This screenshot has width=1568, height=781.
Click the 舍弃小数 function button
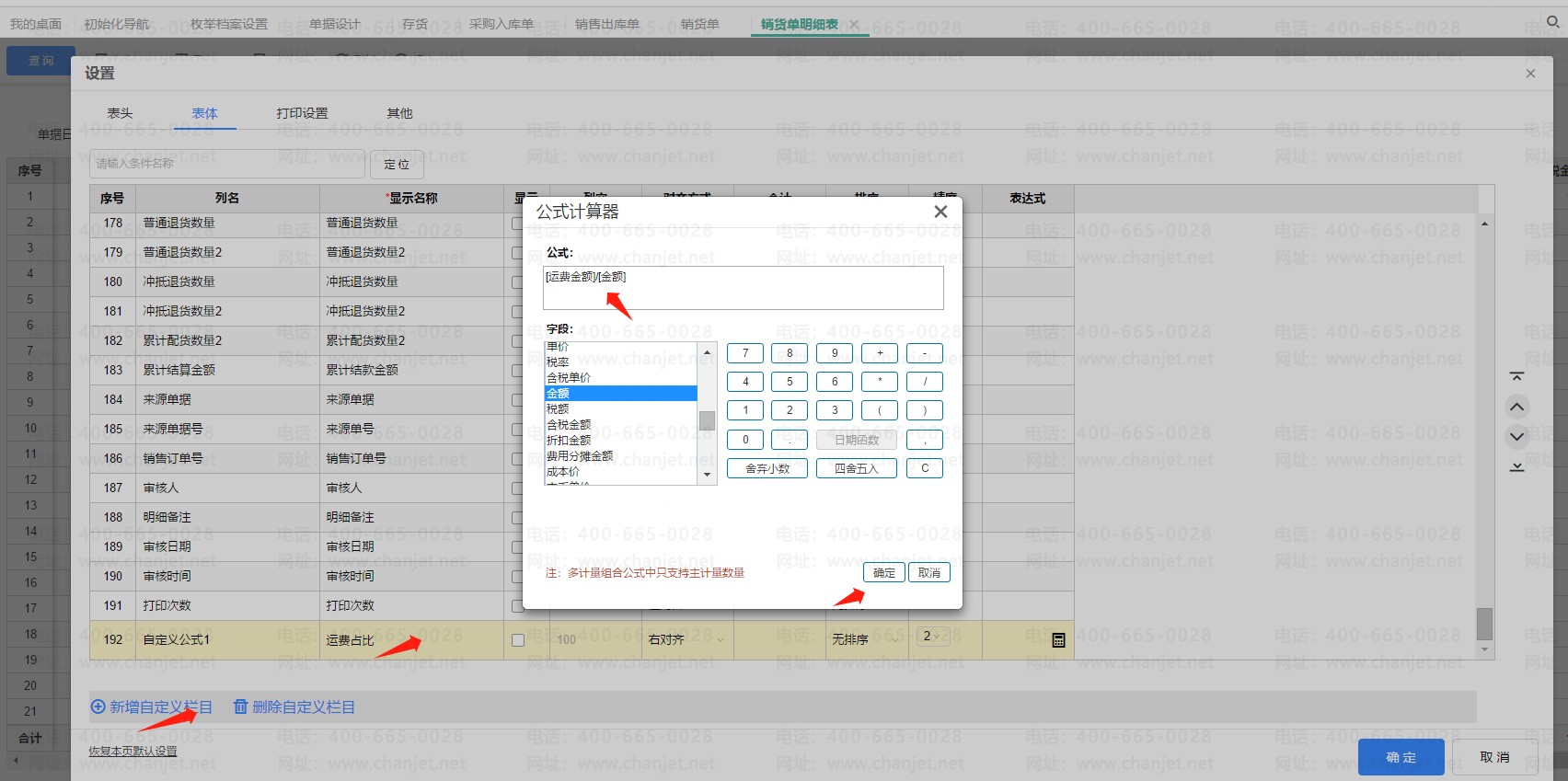pos(767,468)
